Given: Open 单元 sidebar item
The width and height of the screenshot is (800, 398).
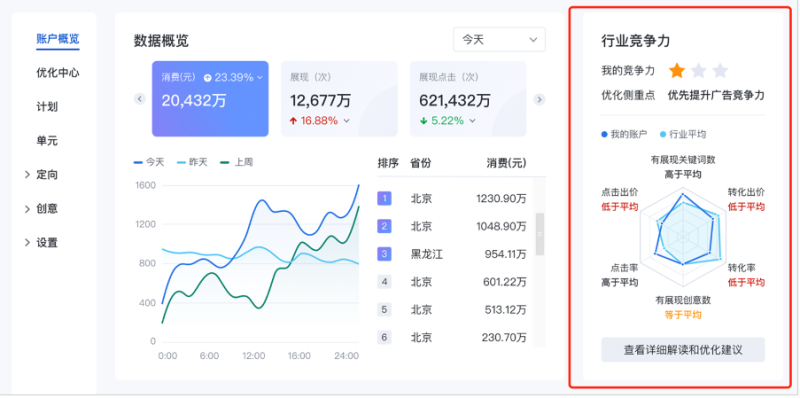Looking at the screenshot, I should coord(47,141).
